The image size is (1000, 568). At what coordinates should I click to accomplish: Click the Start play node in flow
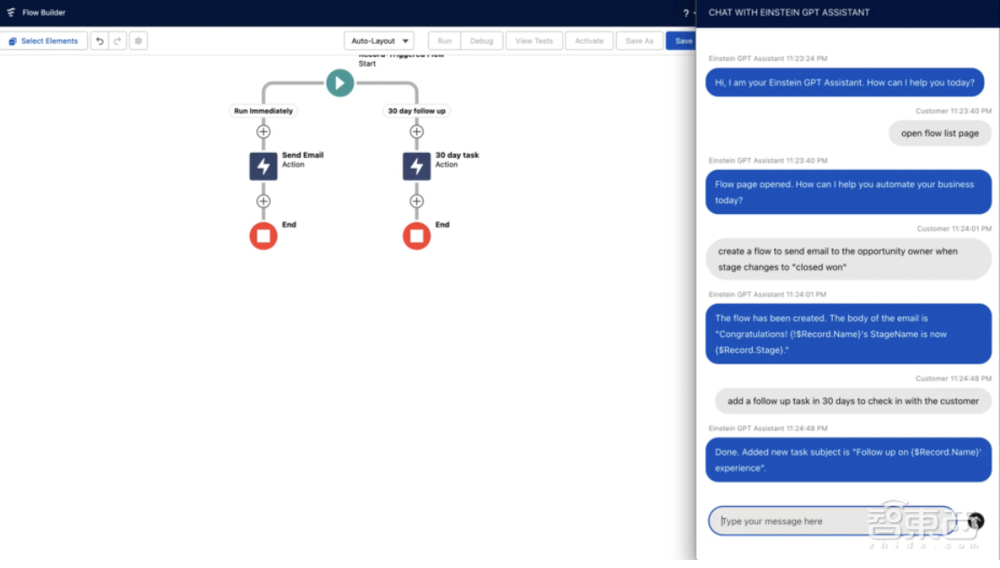pyautogui.click(x=340, y=83)
